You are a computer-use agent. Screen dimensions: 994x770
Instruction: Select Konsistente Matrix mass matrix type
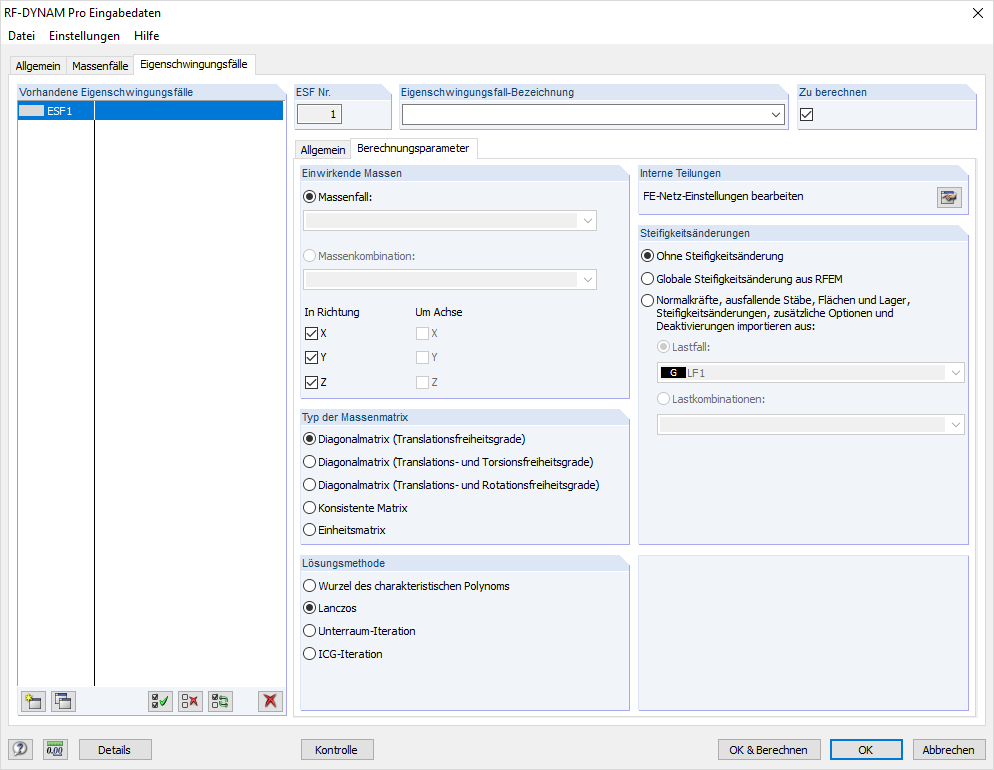point(310,507)
